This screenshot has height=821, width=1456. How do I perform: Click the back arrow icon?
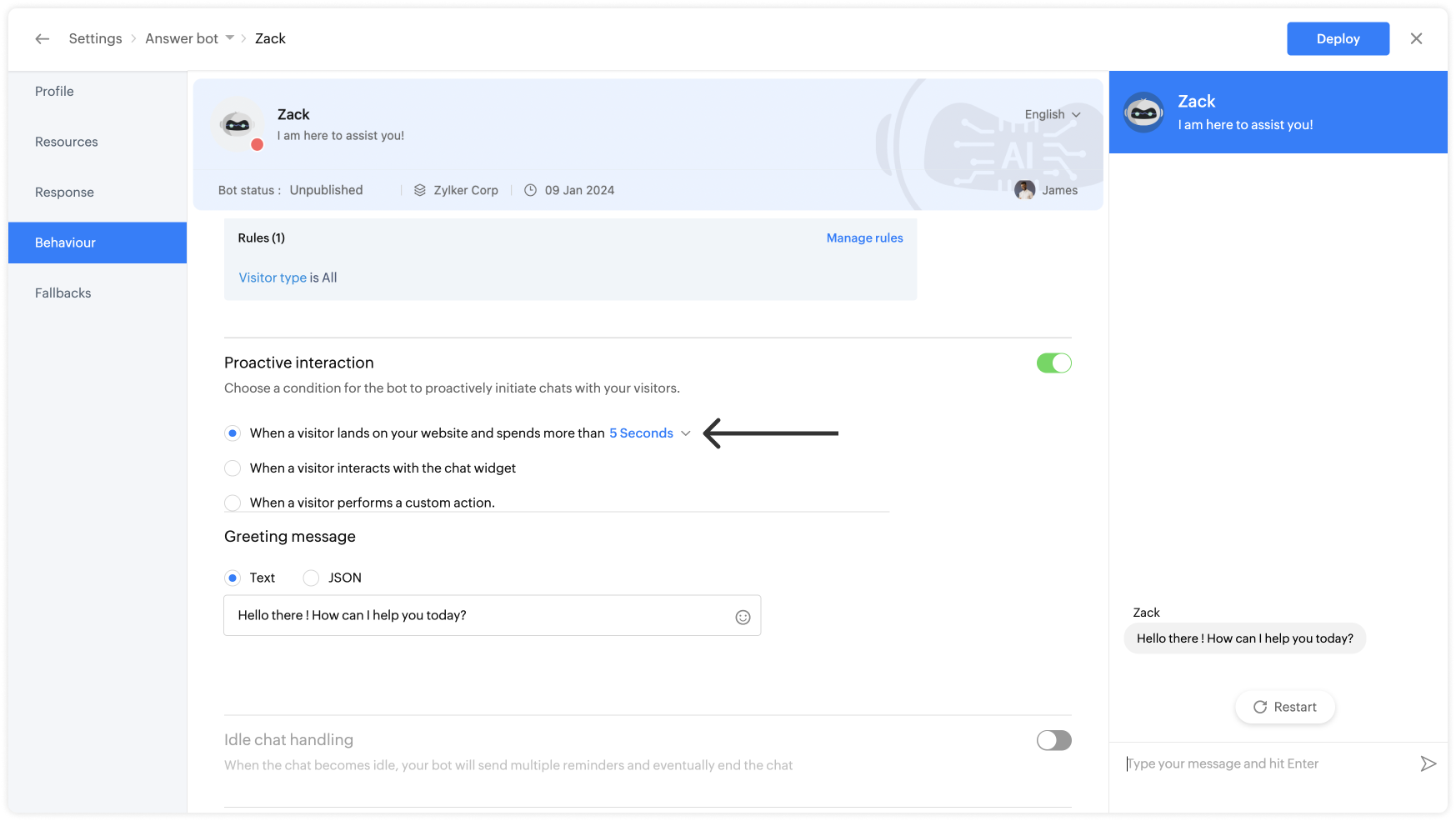43,39
